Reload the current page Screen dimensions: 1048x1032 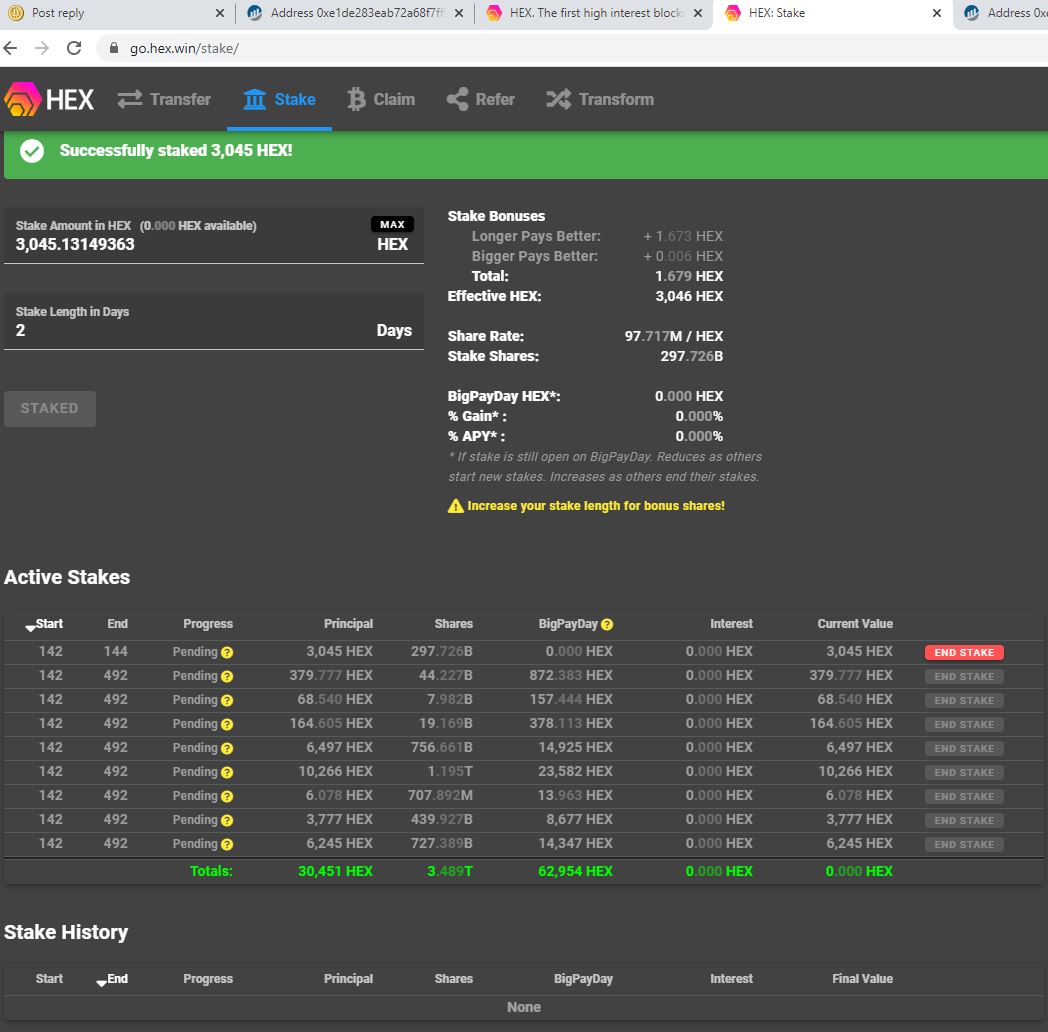click(x=74, y=48)
